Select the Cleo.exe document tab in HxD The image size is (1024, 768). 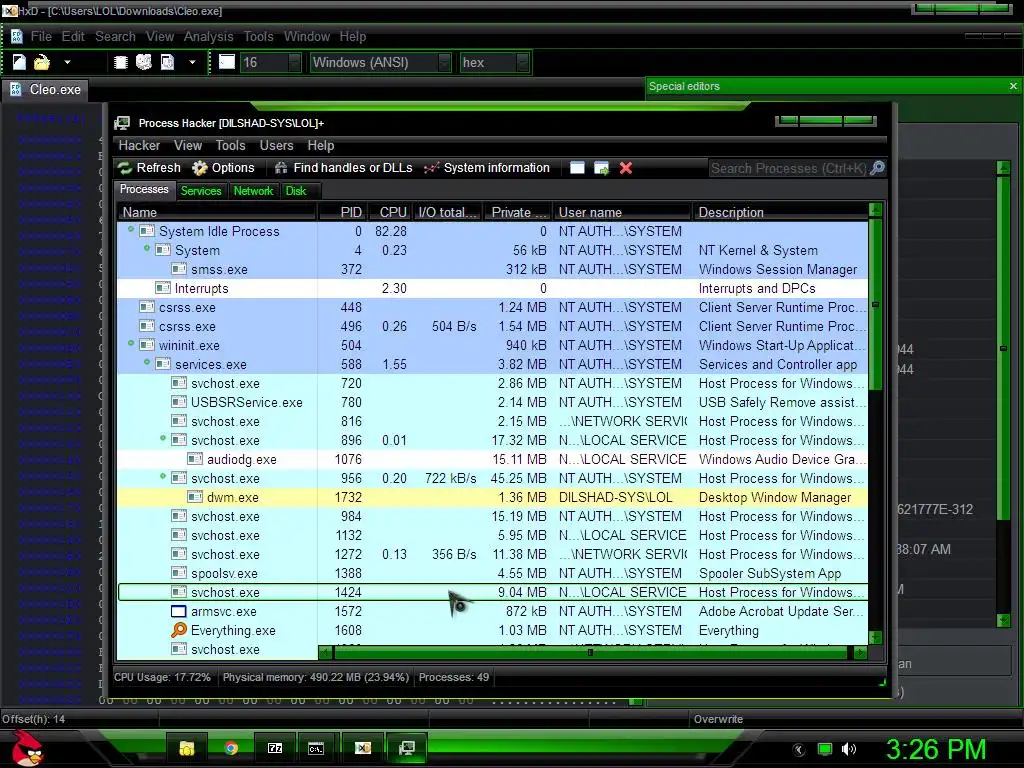pos(46,89)
